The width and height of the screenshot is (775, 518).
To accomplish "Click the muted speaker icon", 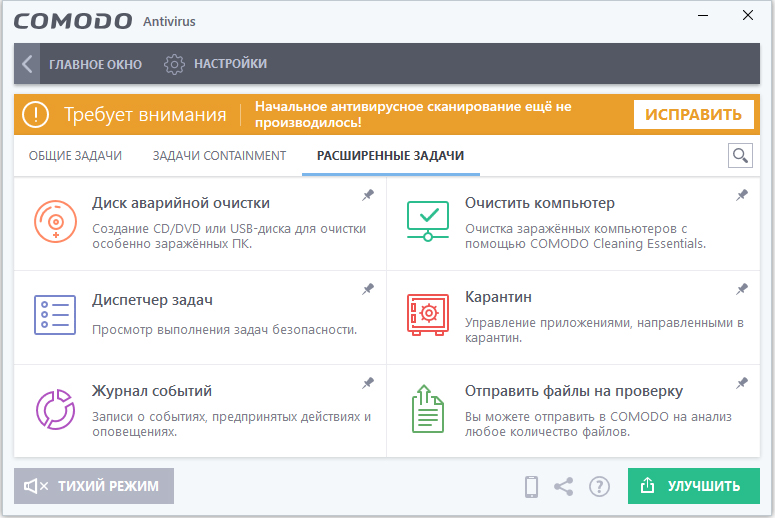I will pyautogui.click(x=36, y=486).
